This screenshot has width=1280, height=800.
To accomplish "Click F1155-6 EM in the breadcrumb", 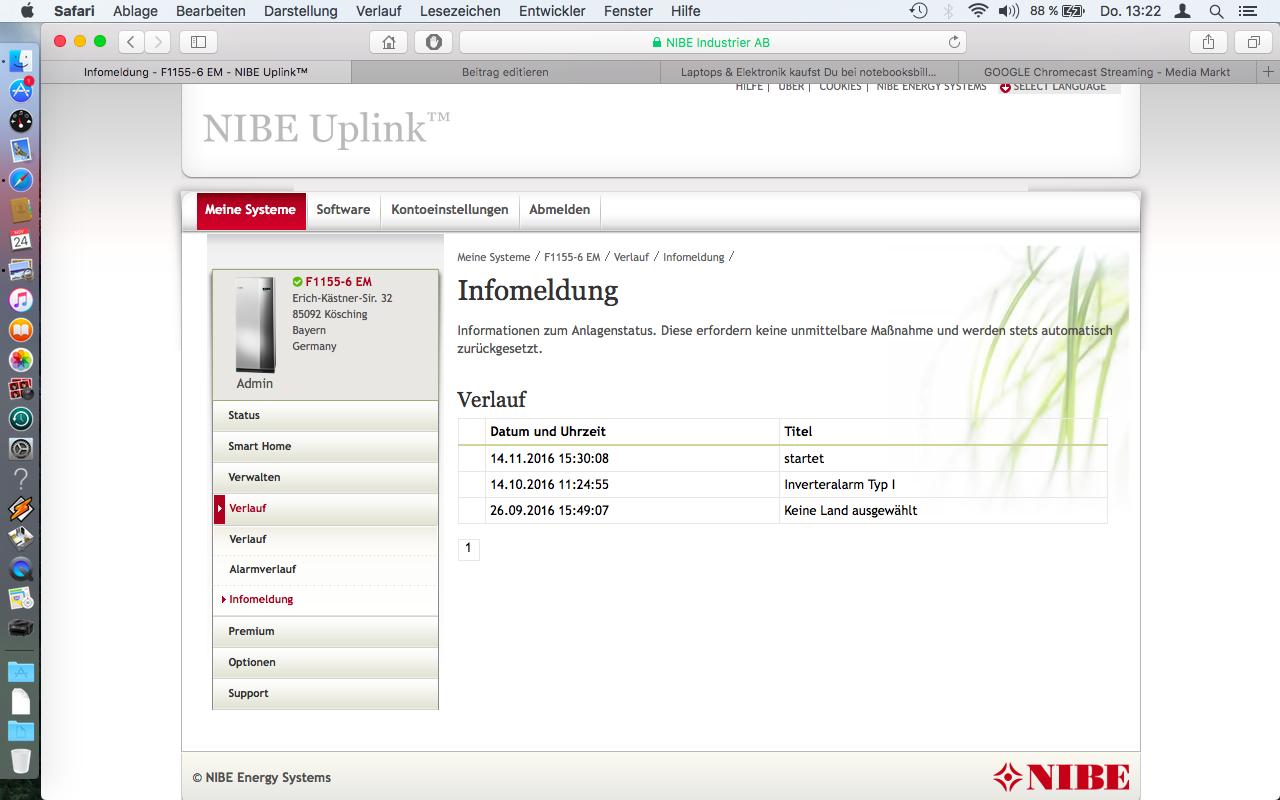I will (x=572, y=257).
